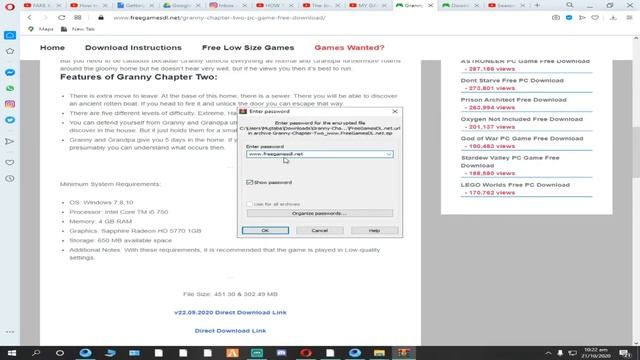This screenshot has width=640, height=360.
Task: Open My Flow arrow icon in sidebar
Action: pos(10,141)
